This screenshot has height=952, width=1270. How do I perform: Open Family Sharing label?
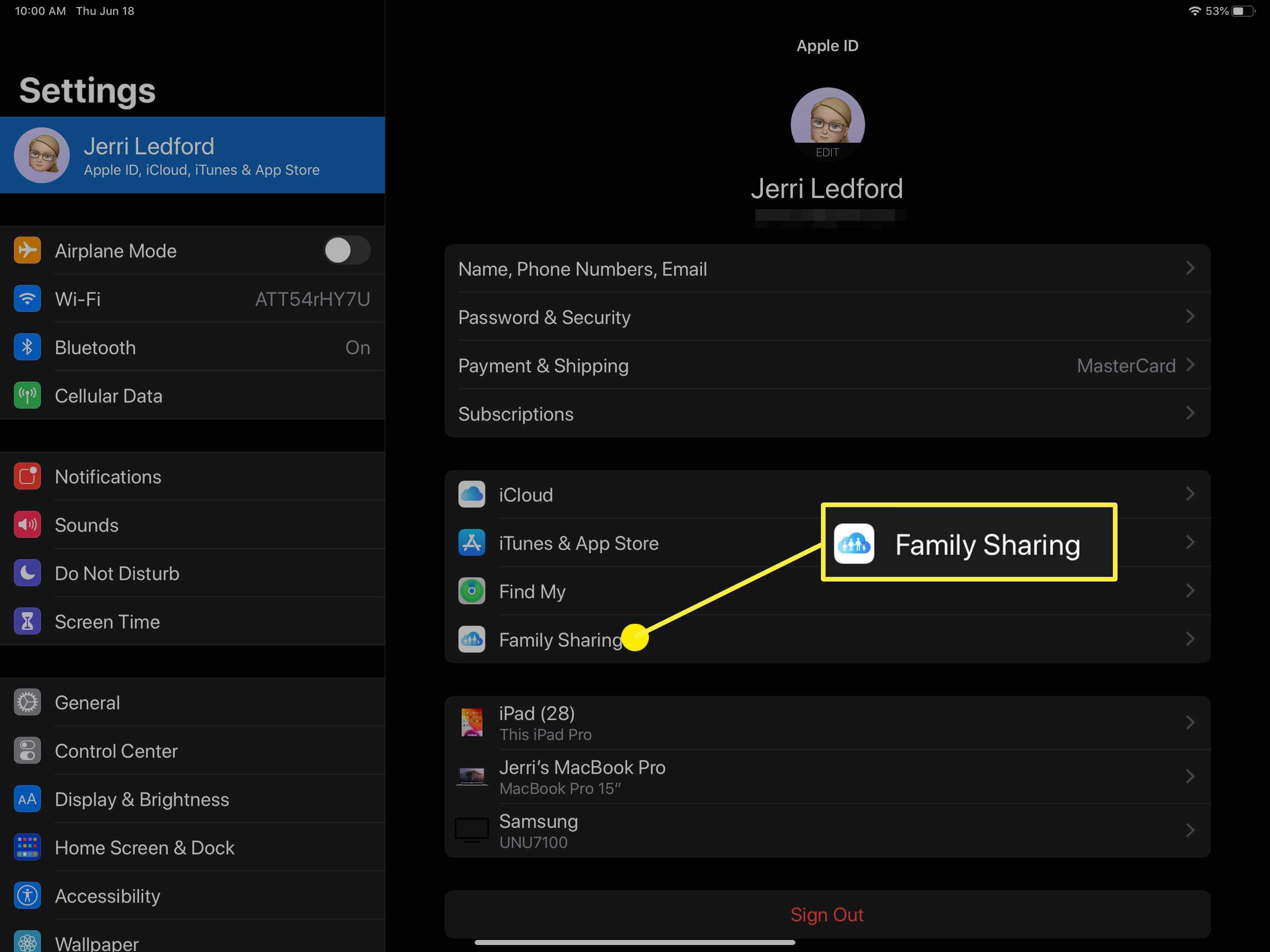point(561,640)
